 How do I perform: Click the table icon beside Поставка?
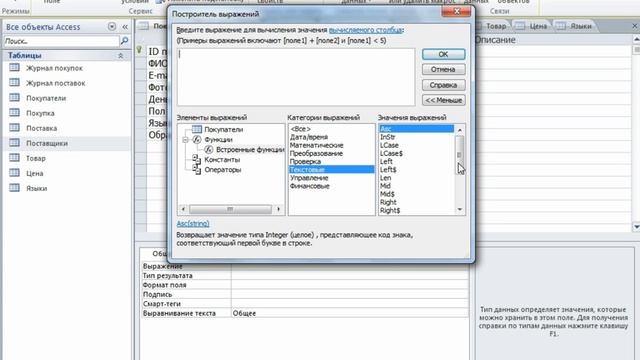click(14, 128)
